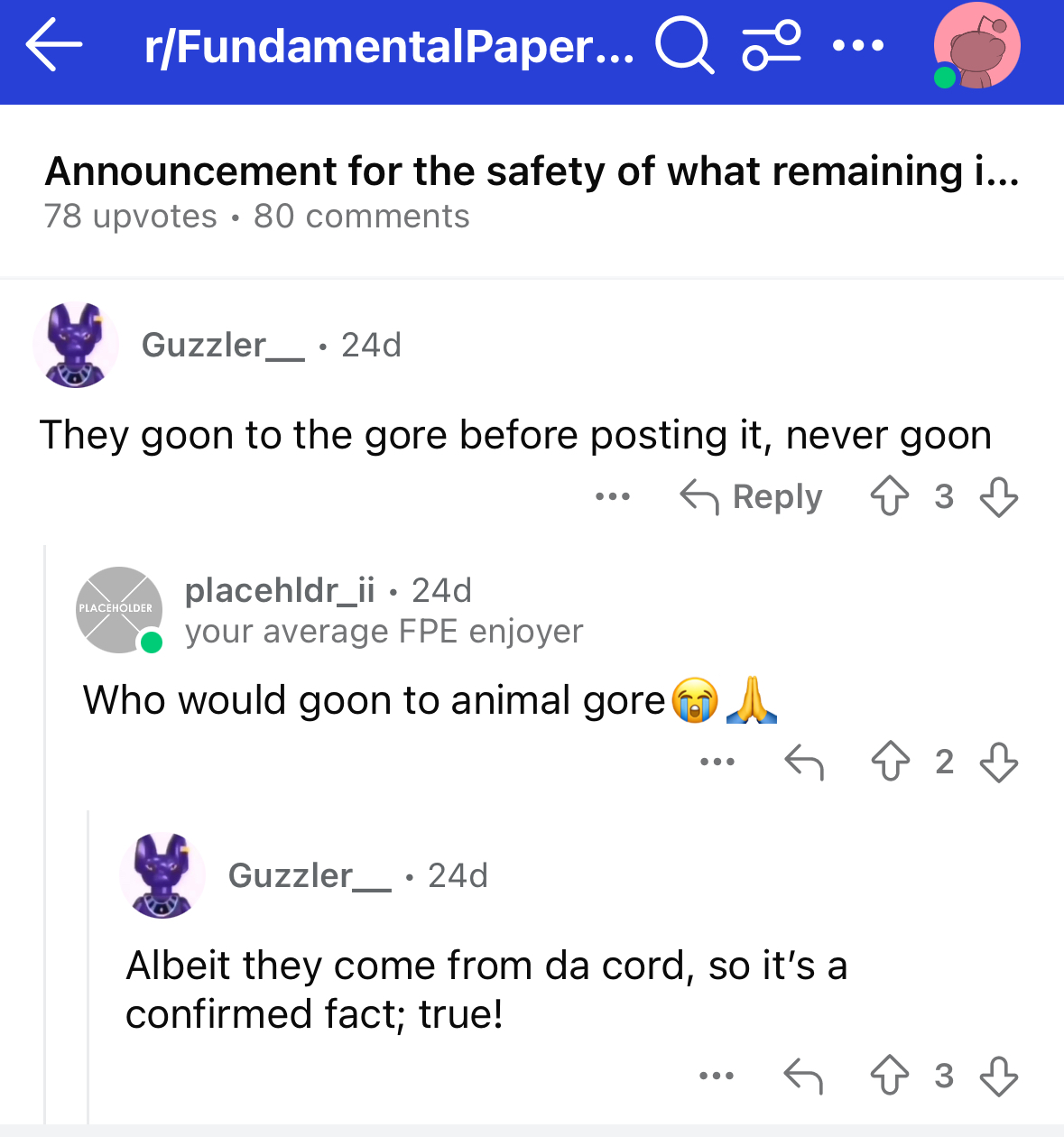Viewport: 1064px width, 1137px height.
Task: Open more options for Guzzler__'s first comment
Action: pyautogui.click(x=613, y=496)
